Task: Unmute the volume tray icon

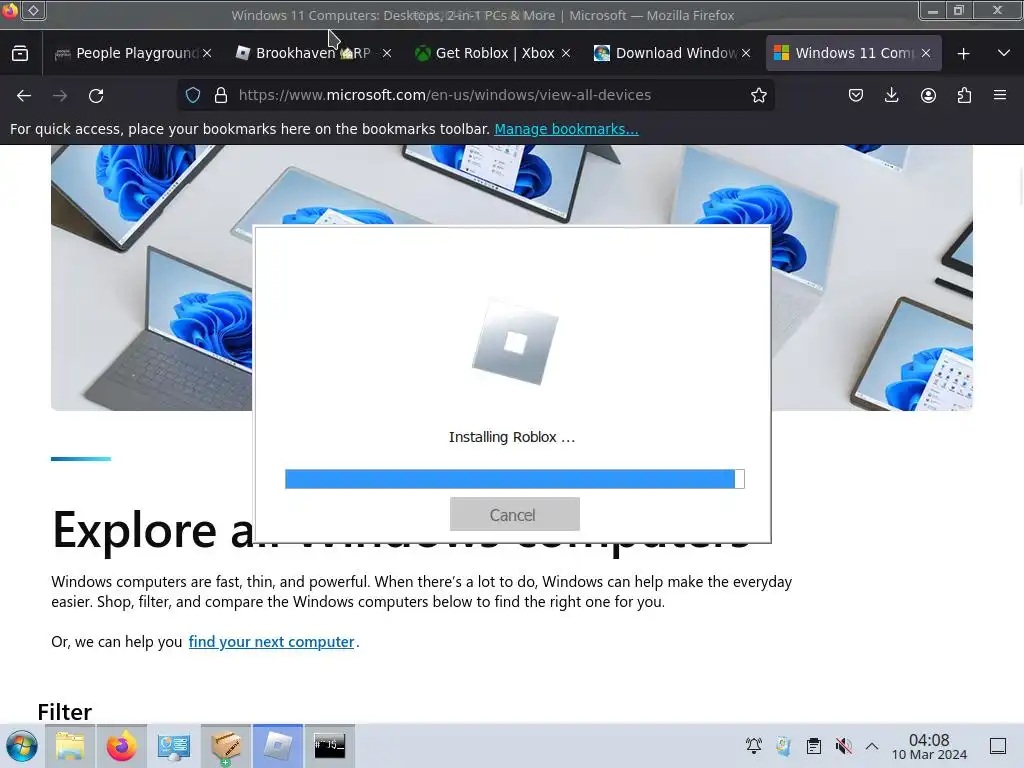Action: pyautogui.click(x=843, y=746)
